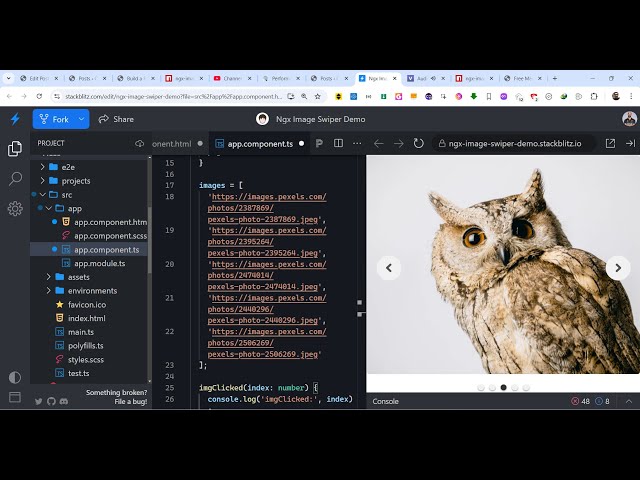The height and width of the screenshot is (480, 640).
Task: Click the preview URL address field
Action: click(x=515, y=144)
